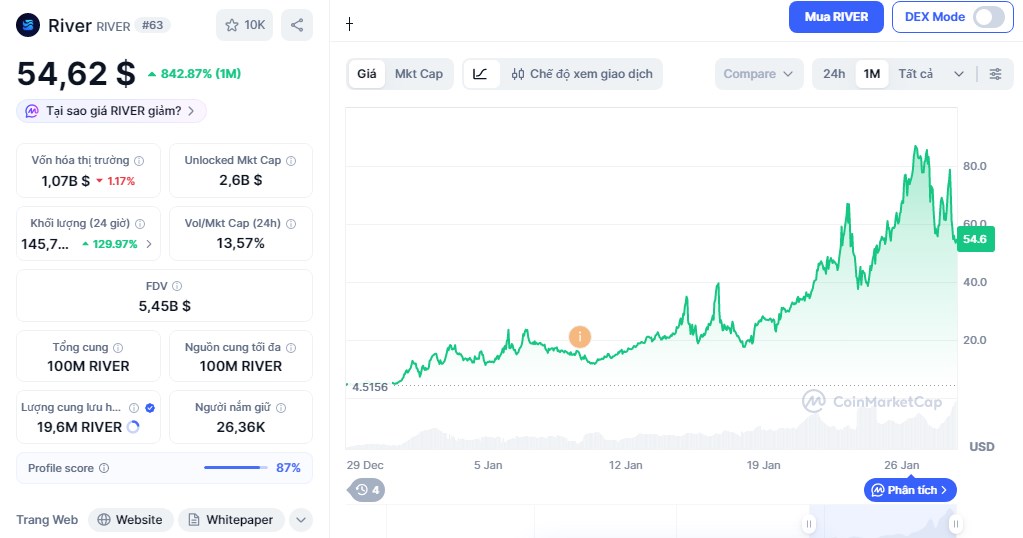
Task: Add River to watchlist with star button
Action: [245, 25]
